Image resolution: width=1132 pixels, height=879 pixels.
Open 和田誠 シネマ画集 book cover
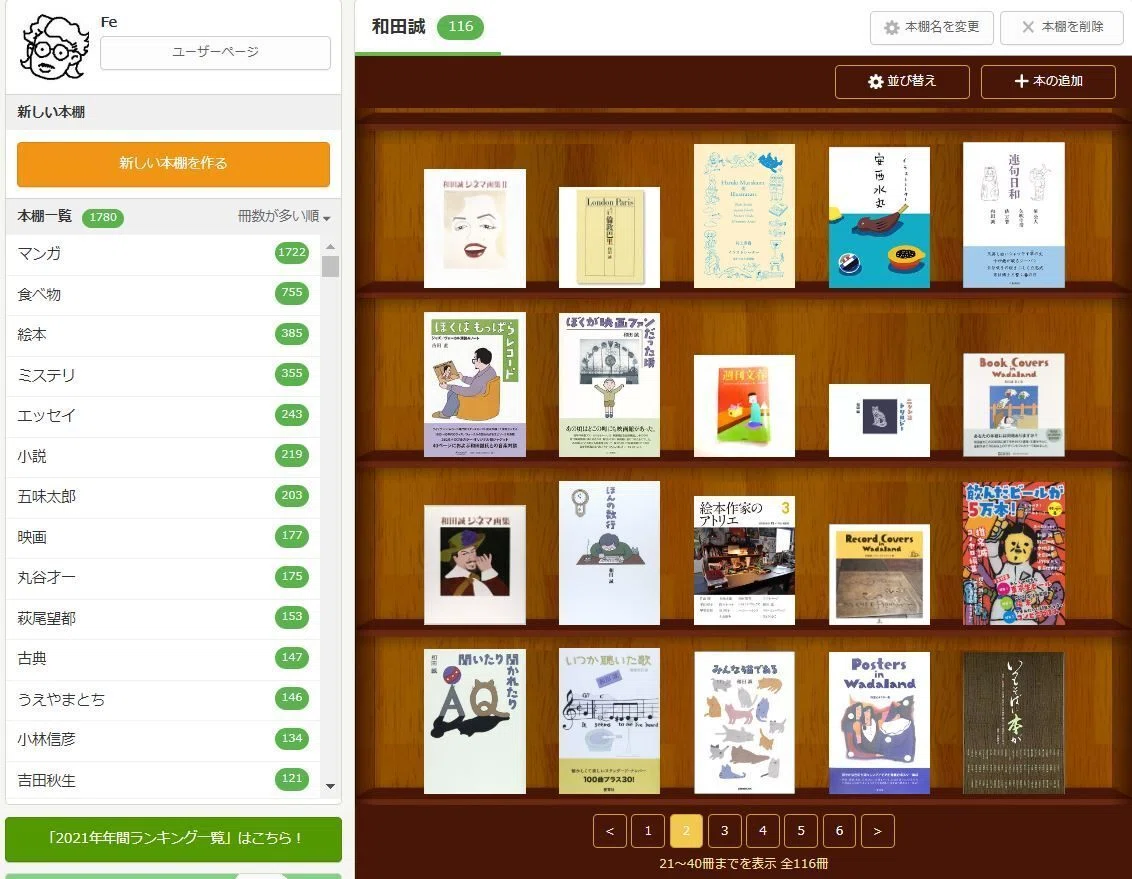(x=475, y=565)
